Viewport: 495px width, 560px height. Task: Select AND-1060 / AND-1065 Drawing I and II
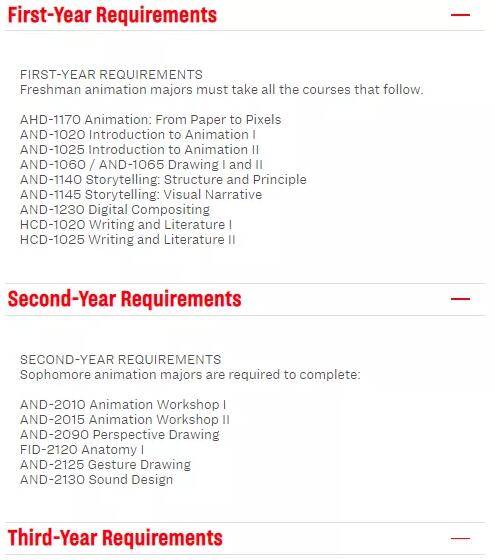141,165
